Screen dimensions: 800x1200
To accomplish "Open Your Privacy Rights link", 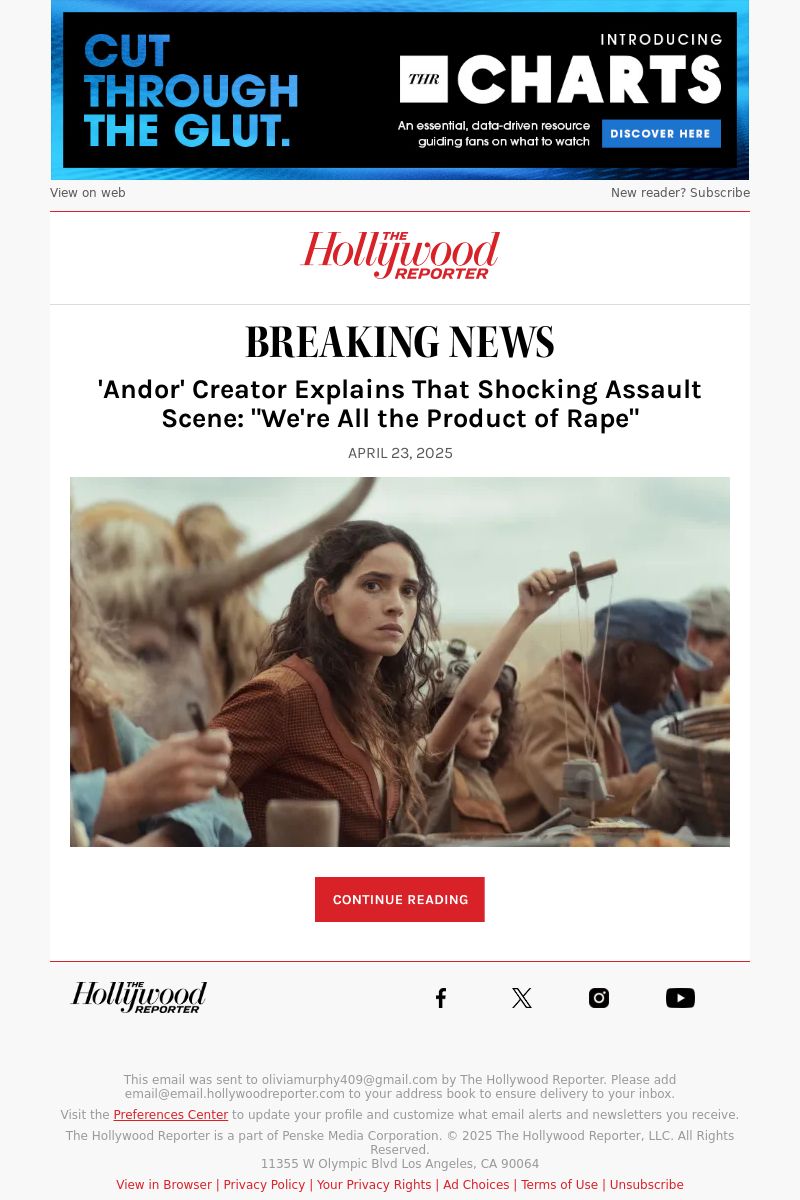I will [x=374, y=1185].
